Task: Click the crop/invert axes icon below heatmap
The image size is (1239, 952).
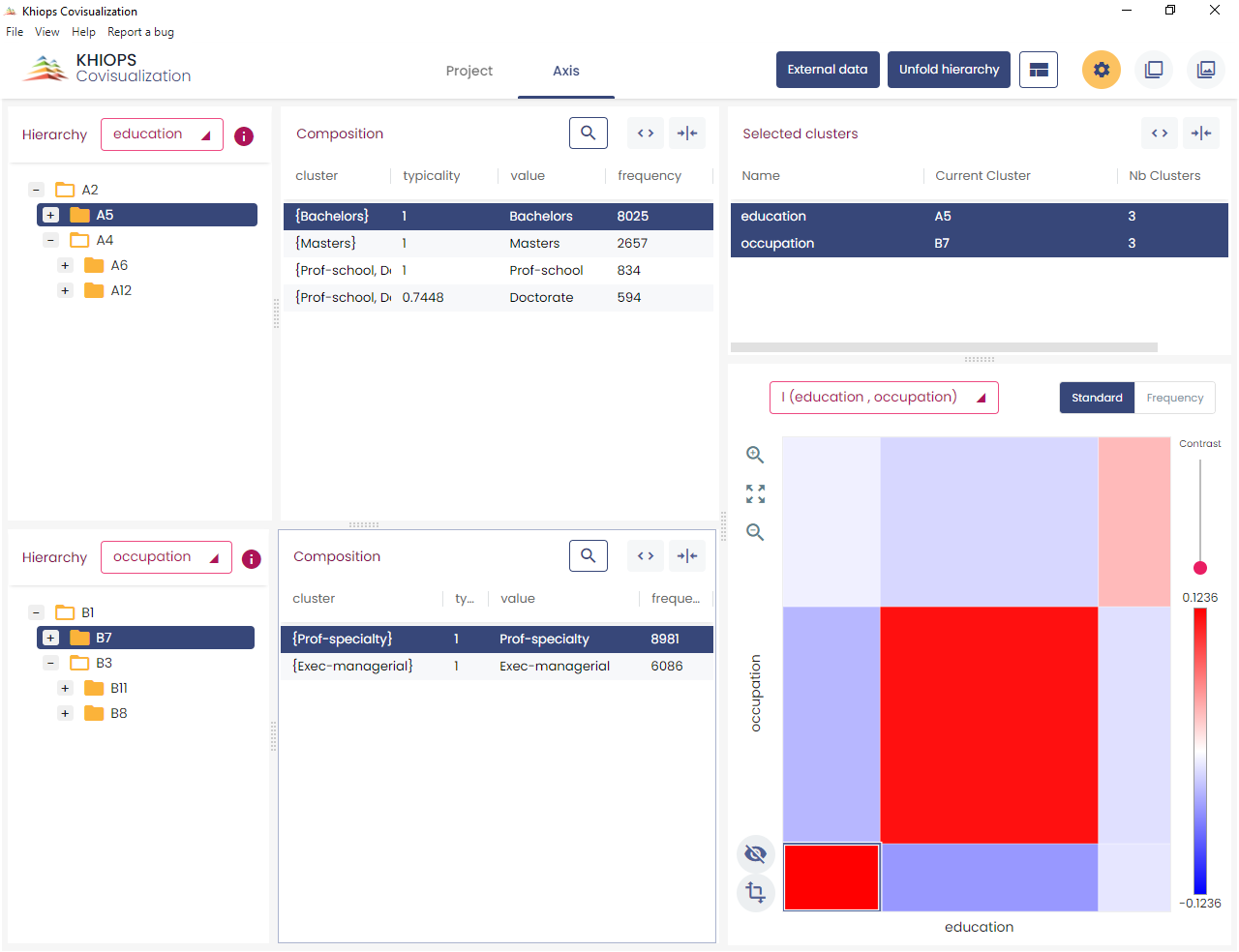Action: click(x=756, y=892)
